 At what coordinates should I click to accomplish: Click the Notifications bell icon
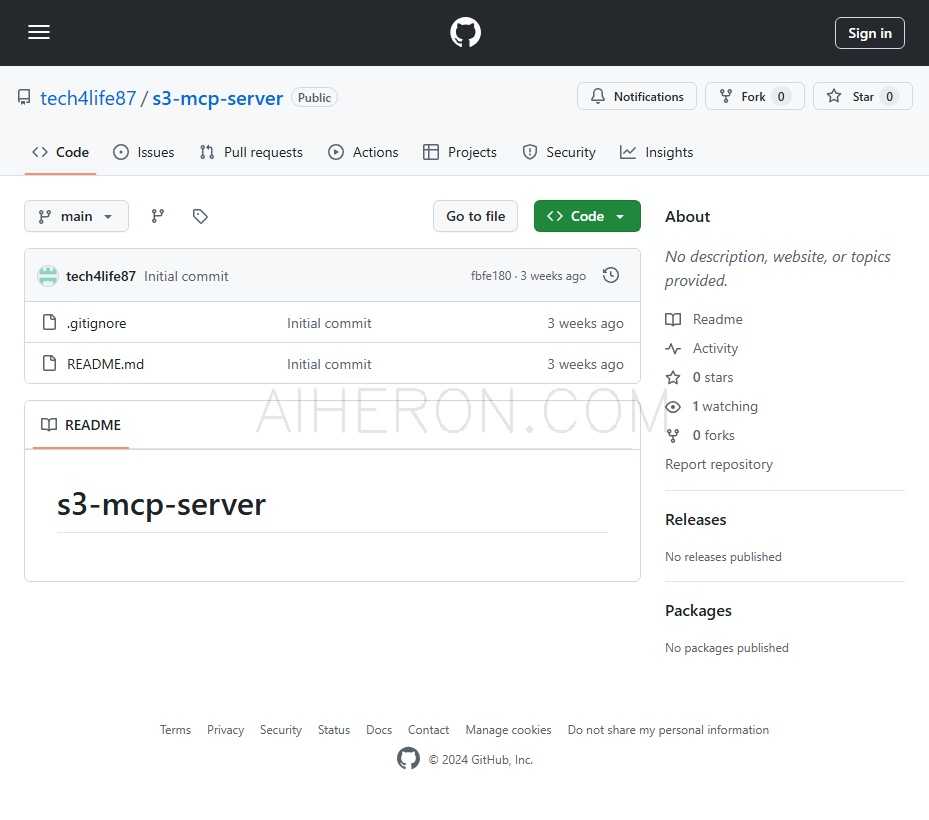click(x=598, y=96)
